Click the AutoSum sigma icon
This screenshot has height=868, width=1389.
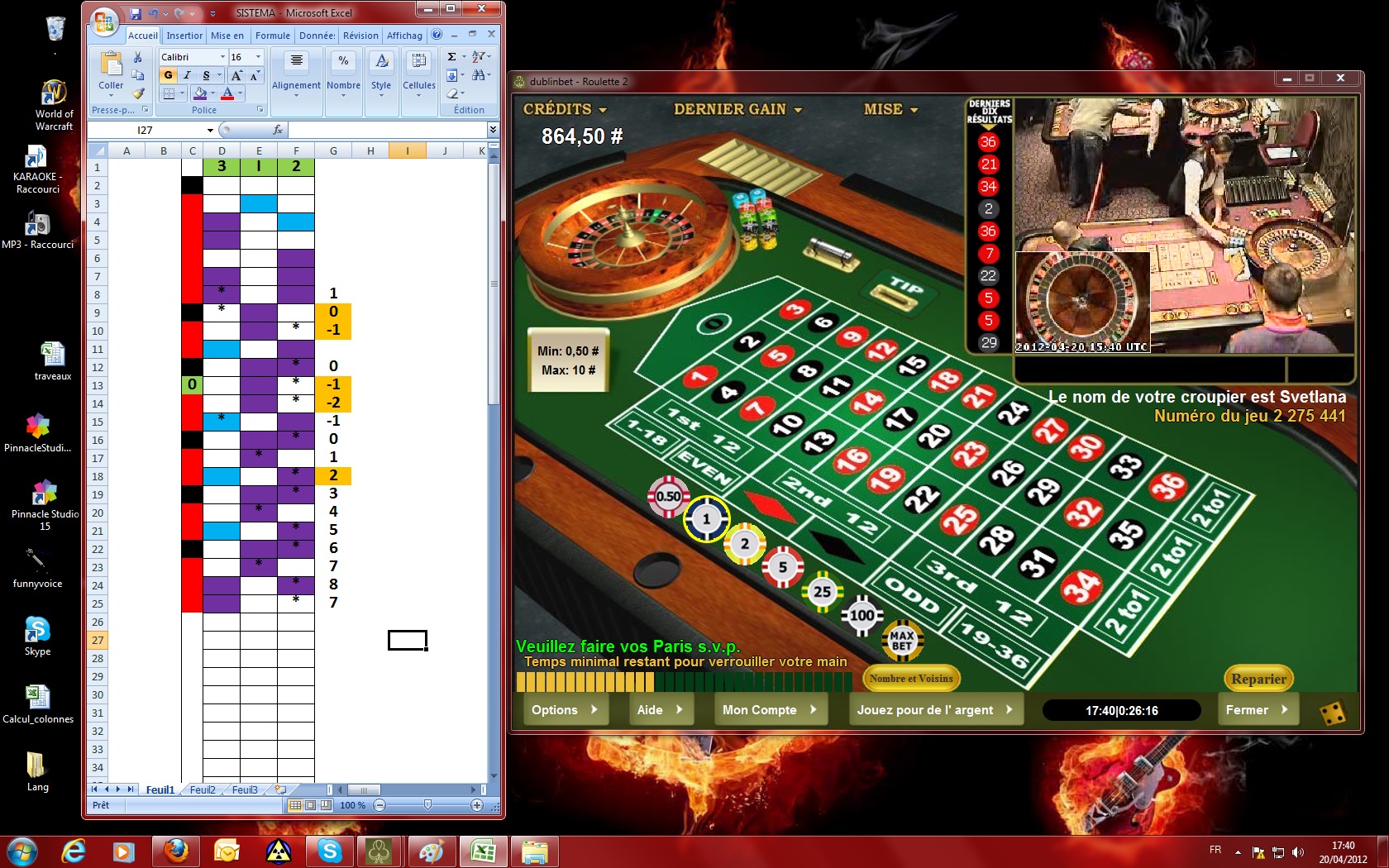(451, 57)
